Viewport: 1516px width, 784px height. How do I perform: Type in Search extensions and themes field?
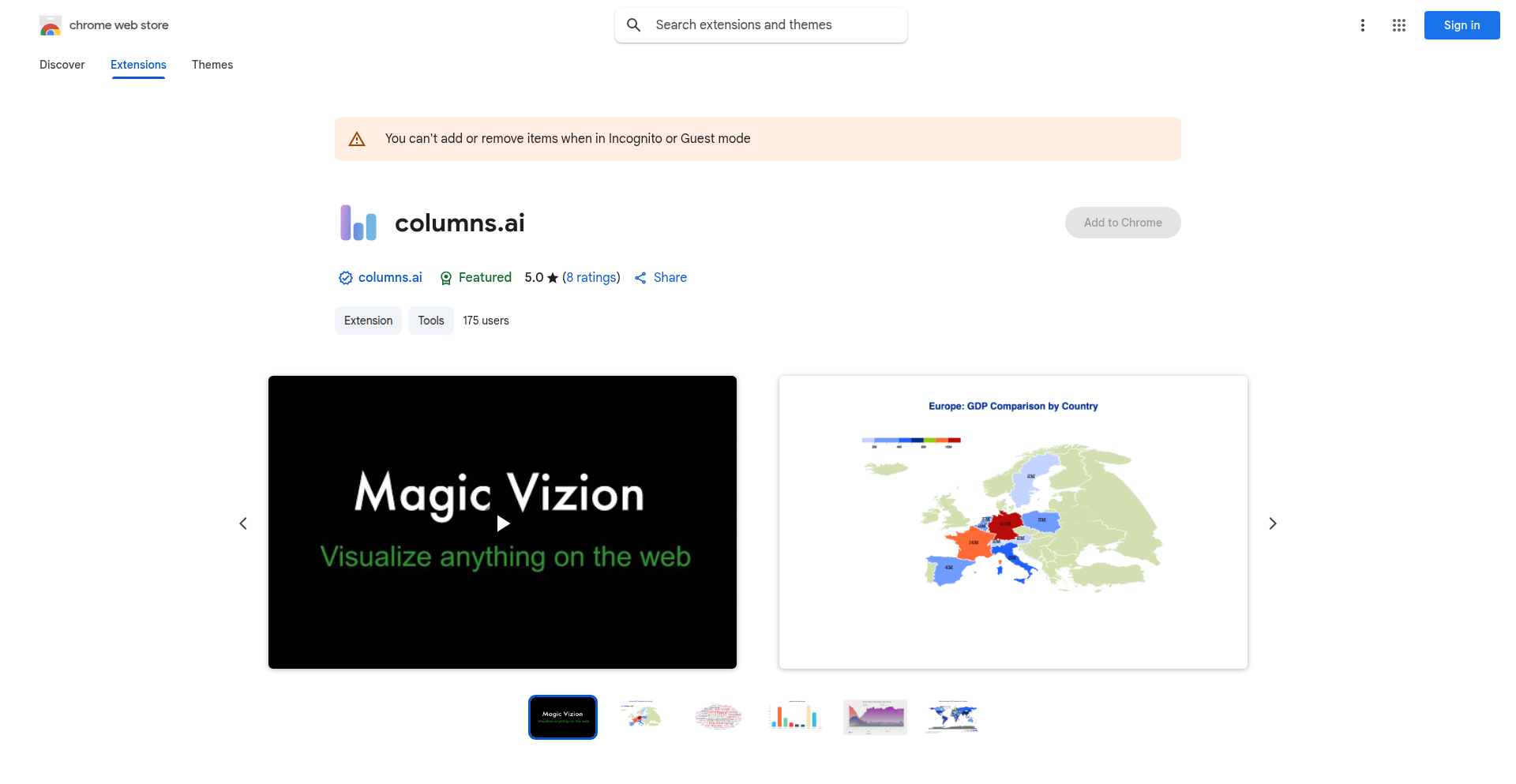[774, 25]
